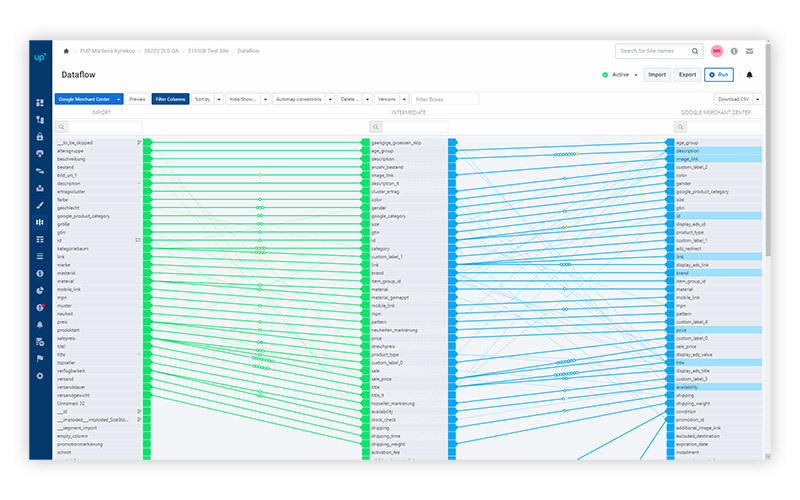Click the 'up' logo in the sidebar

(40, 57)
